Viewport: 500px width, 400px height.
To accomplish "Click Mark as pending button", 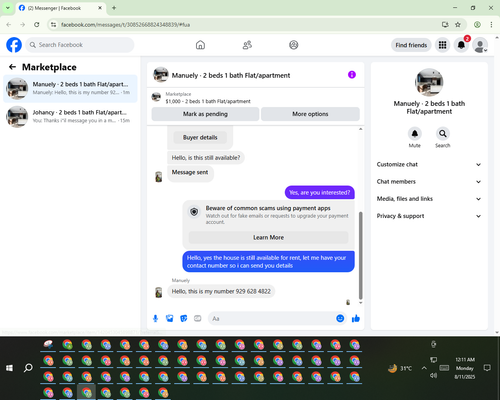I will click(205, 114).
